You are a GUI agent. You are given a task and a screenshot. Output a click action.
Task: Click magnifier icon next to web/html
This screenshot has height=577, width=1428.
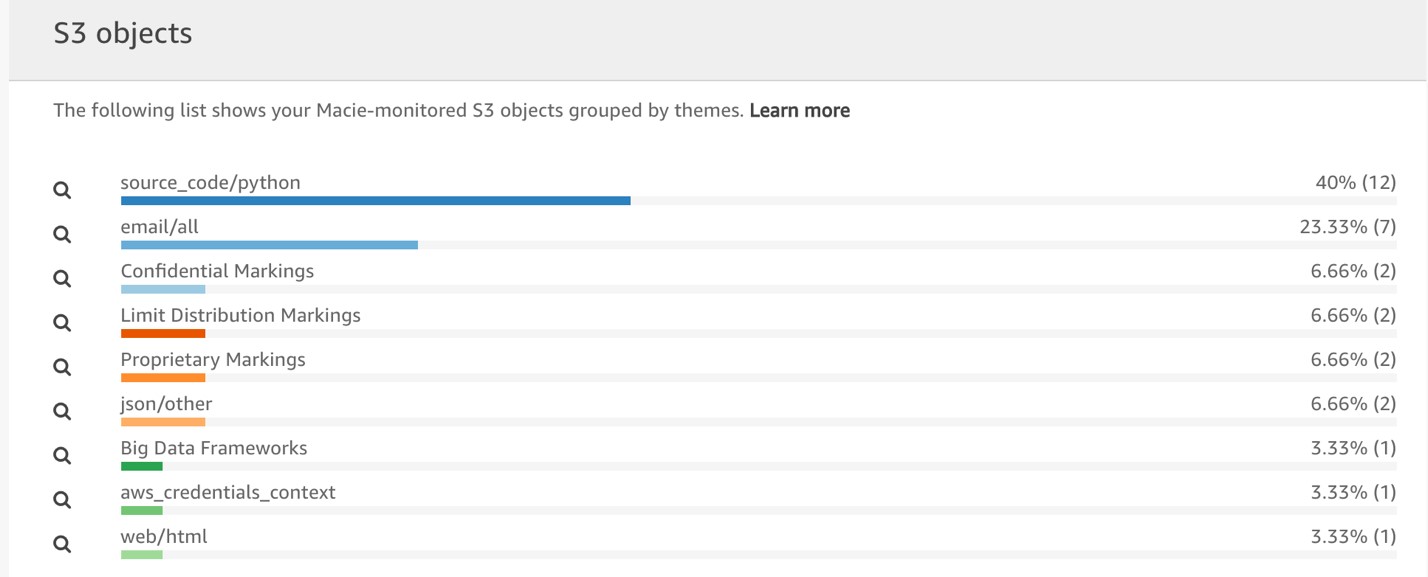pos(62,544)
